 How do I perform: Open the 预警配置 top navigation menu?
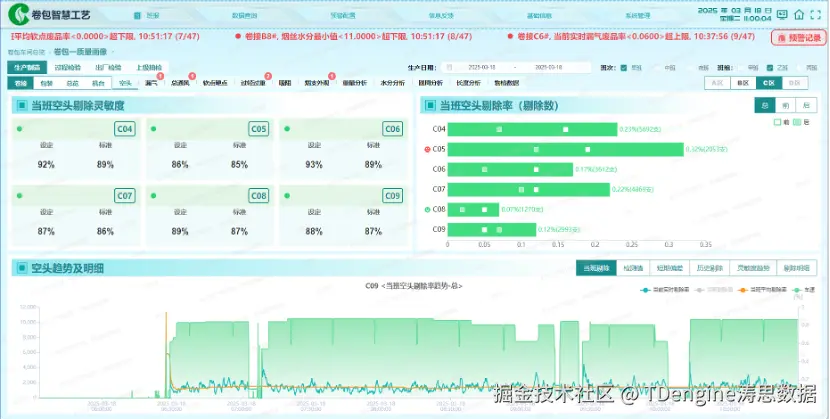343,15
